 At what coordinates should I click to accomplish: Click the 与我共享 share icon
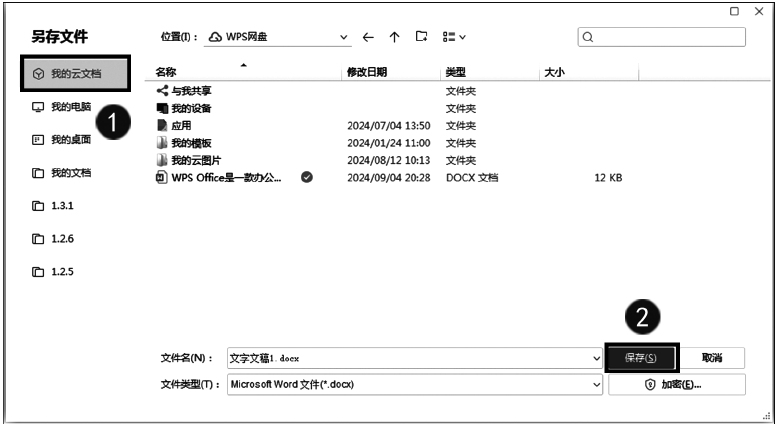point(162,91)
